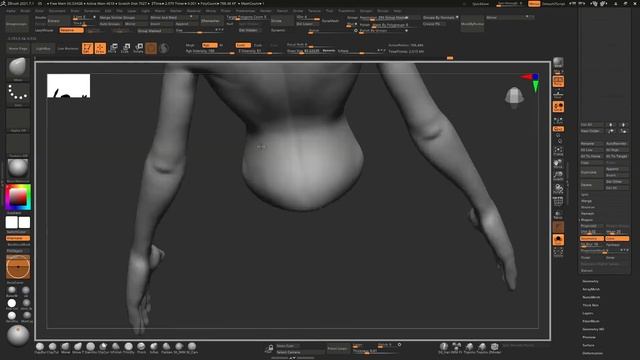Click the camera lock icon at bottom

[x=269, y=349]
